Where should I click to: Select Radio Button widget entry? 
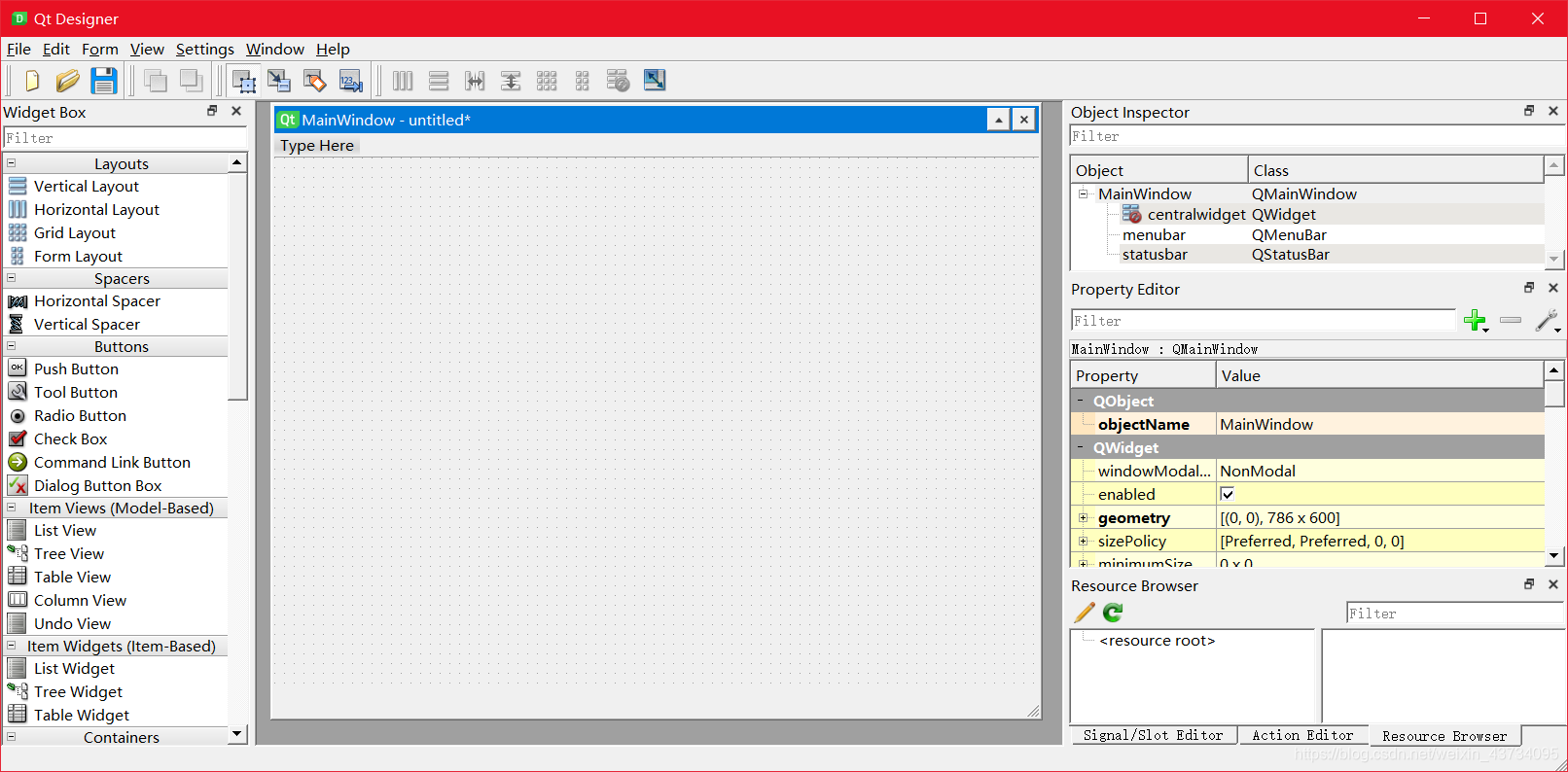[x=80, y=415]
